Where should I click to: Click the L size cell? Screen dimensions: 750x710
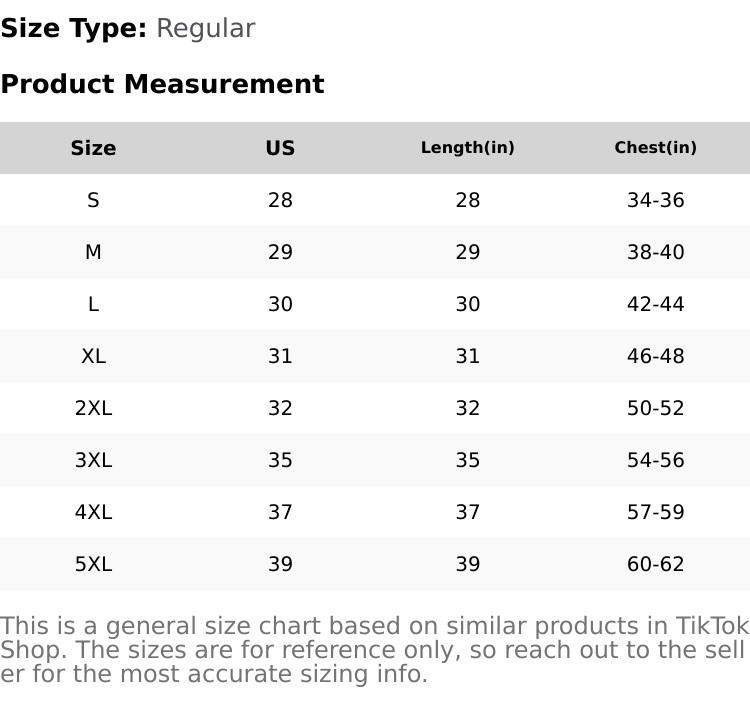click(x=93, y=304)
